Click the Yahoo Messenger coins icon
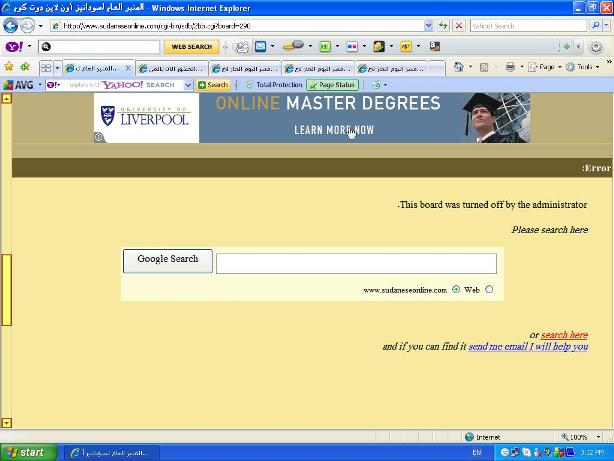 coord(293,46)
